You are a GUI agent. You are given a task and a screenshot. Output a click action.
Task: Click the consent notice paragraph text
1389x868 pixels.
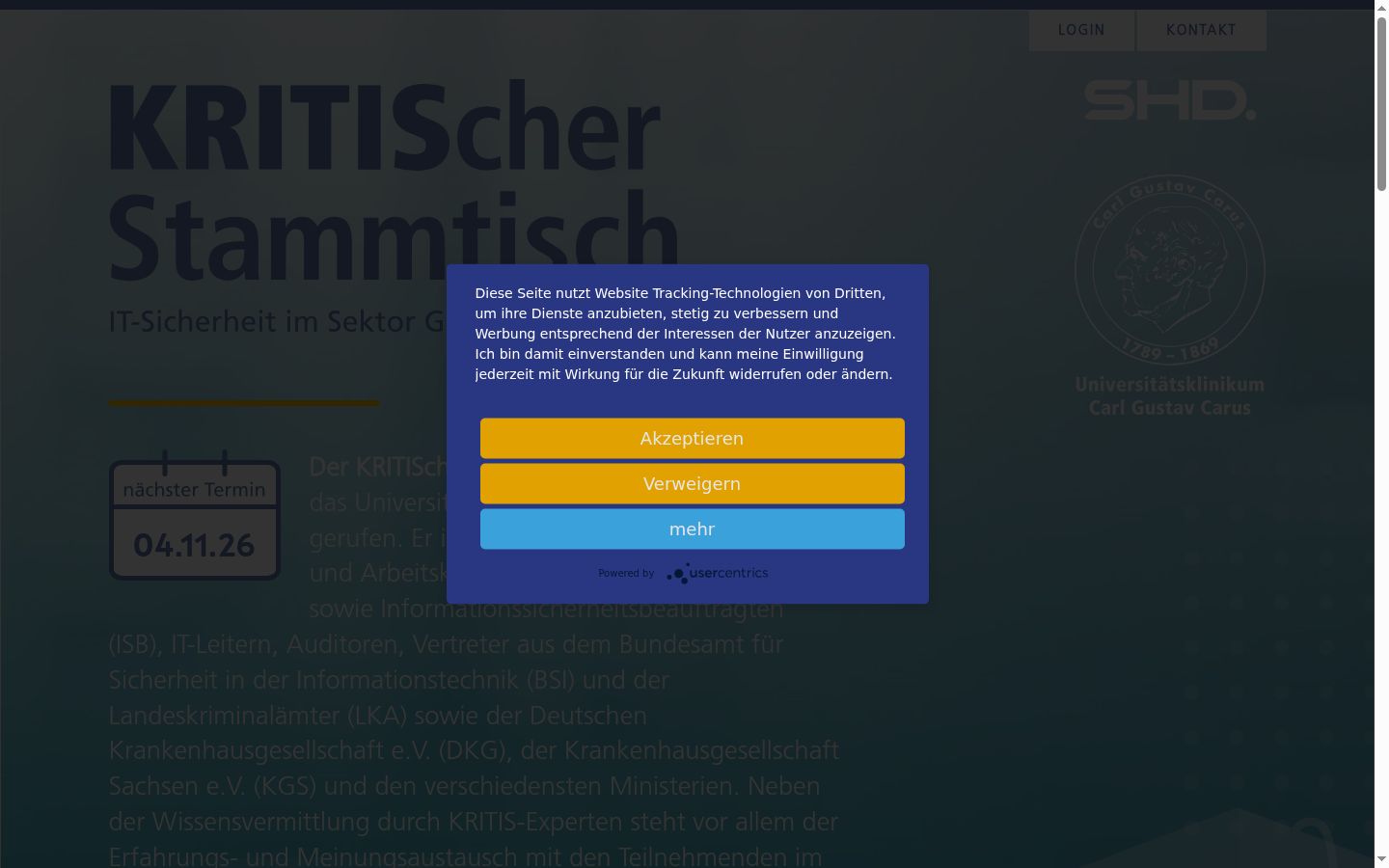click(x=685, y=334)
